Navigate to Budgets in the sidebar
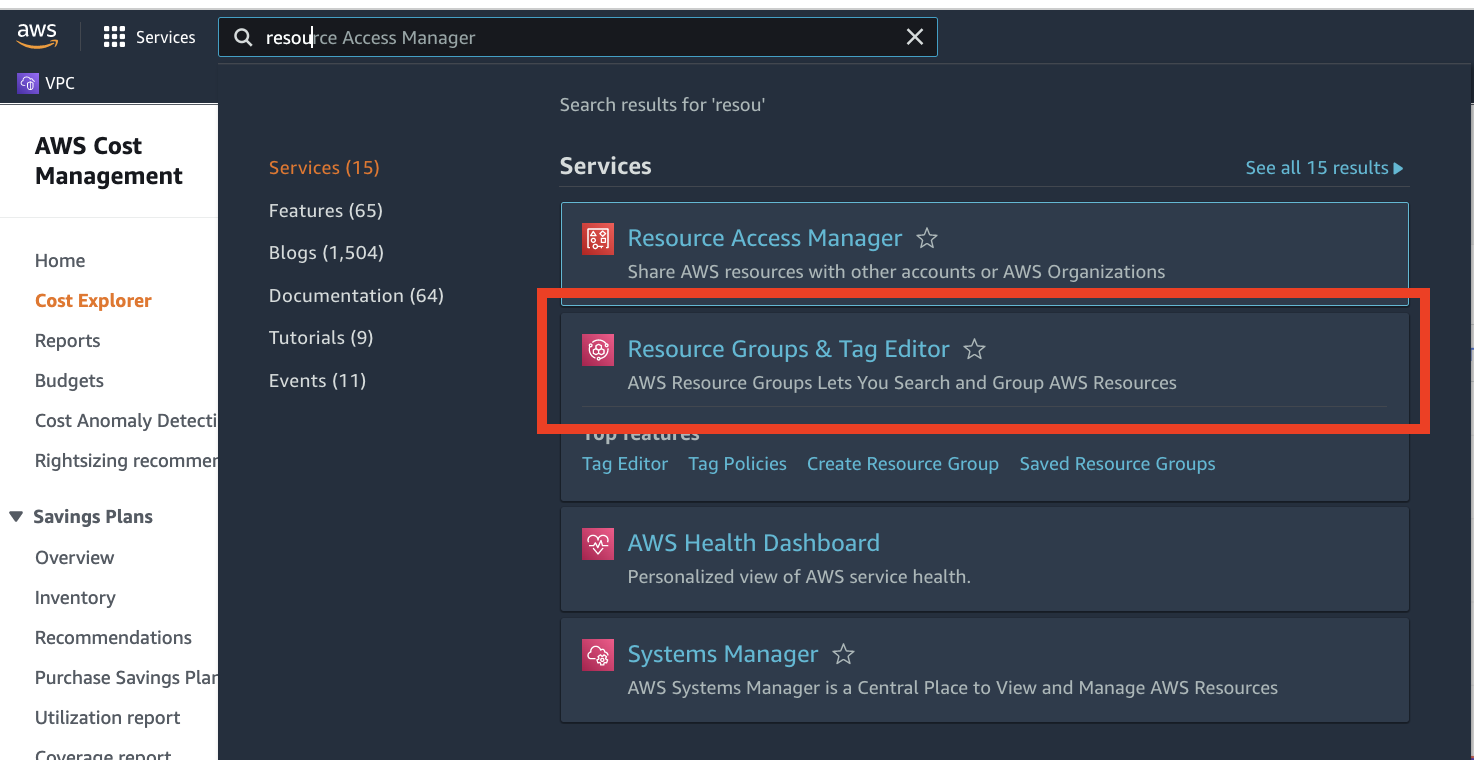Image resolution: width=1474 pixels, height=760 pixels. coord(69,380)
